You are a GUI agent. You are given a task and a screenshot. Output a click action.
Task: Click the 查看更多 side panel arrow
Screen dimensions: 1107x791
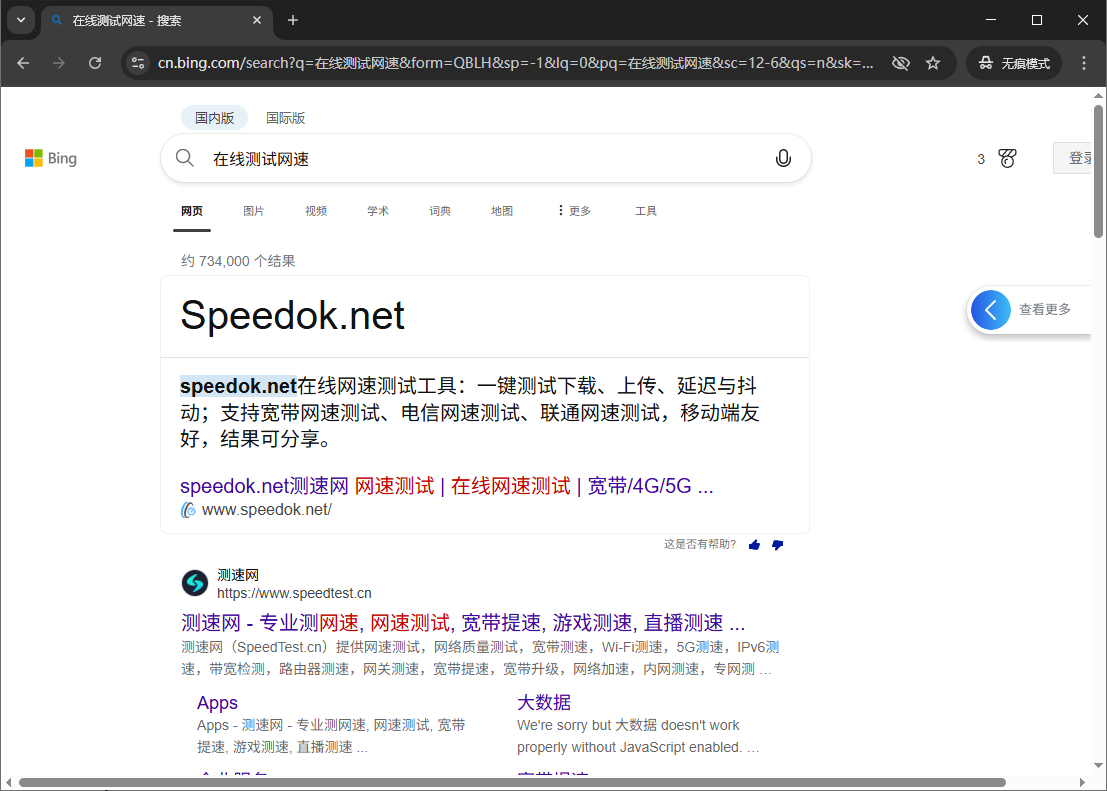991,310
